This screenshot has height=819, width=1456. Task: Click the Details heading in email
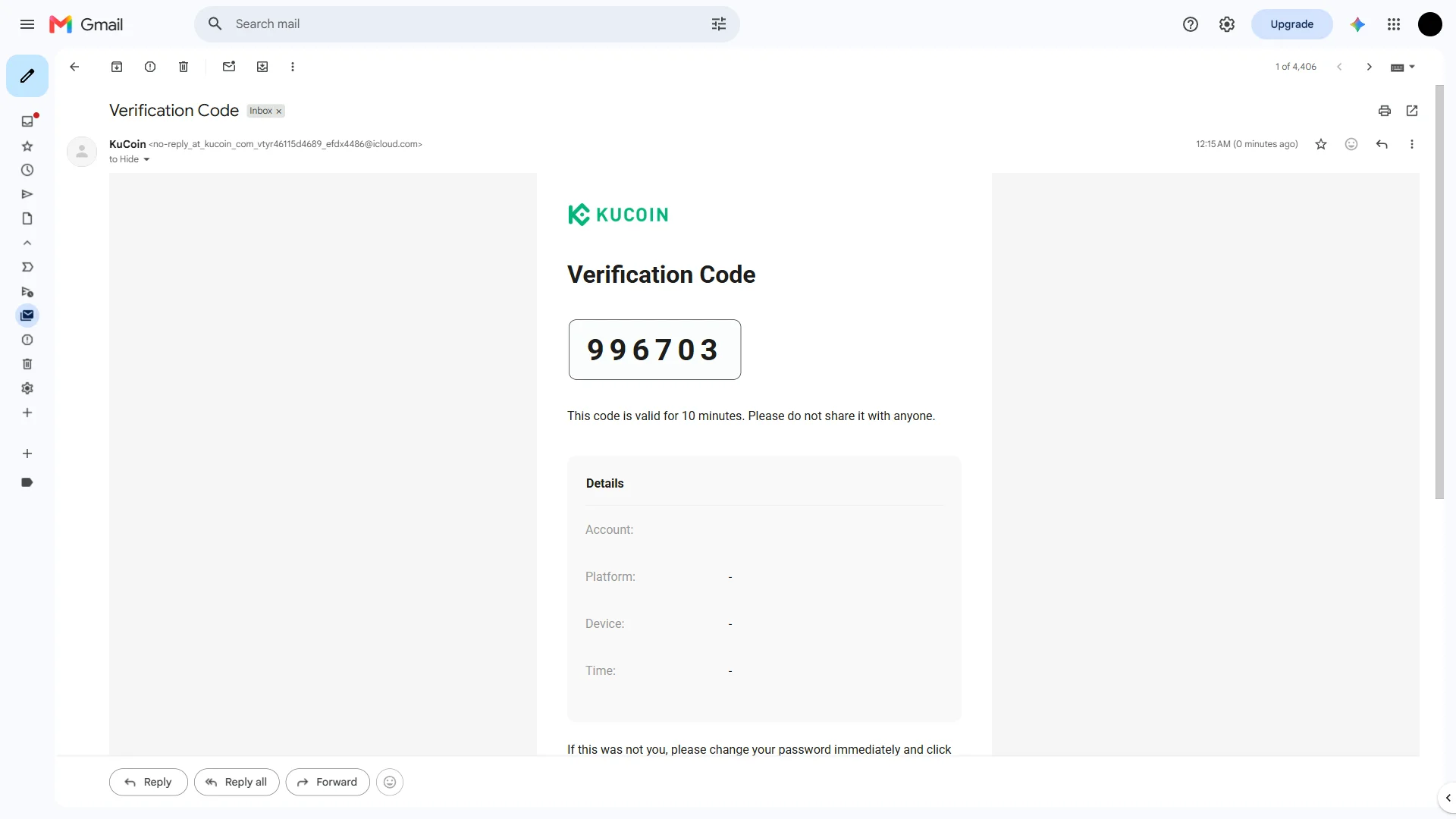click(x=604, y=483)
